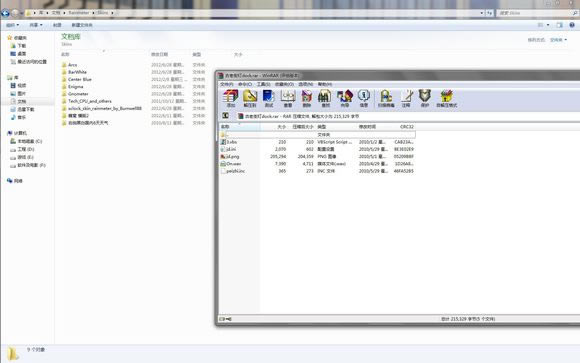Click the change view icon in Explorer

tap(540, 25)
